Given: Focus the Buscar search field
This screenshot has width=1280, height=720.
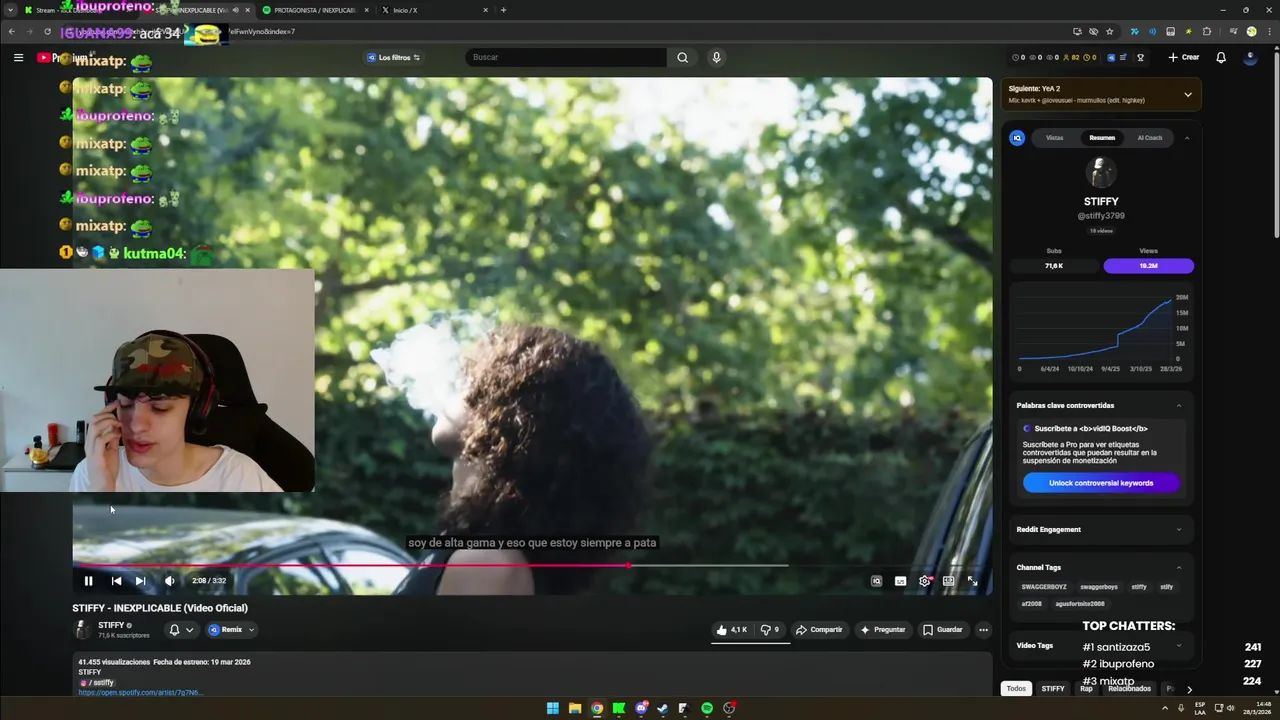Looking at the screenshot, I should [x=566, y=57].
